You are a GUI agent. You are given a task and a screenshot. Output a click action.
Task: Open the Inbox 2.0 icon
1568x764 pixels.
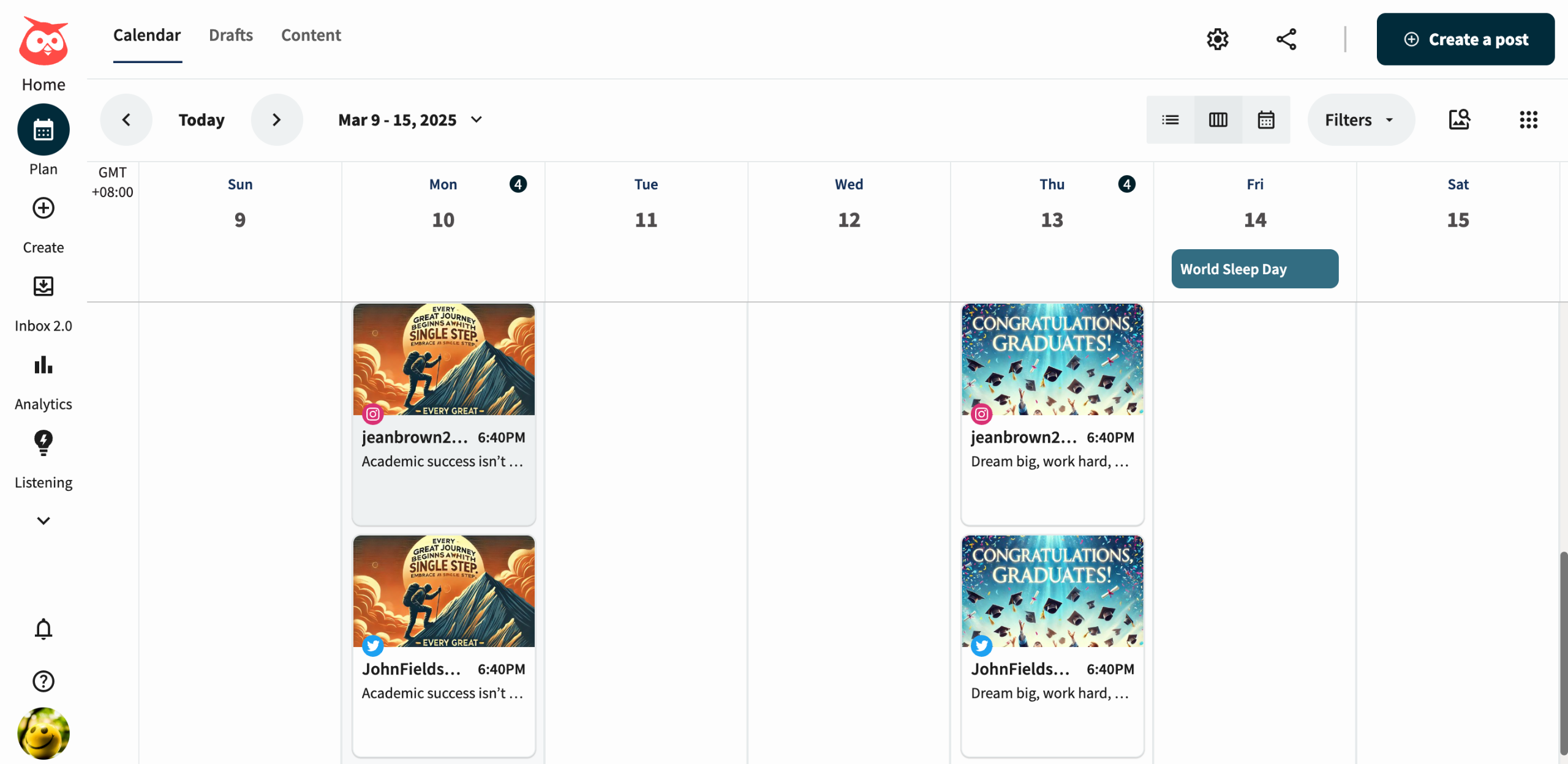pos(43,286)
